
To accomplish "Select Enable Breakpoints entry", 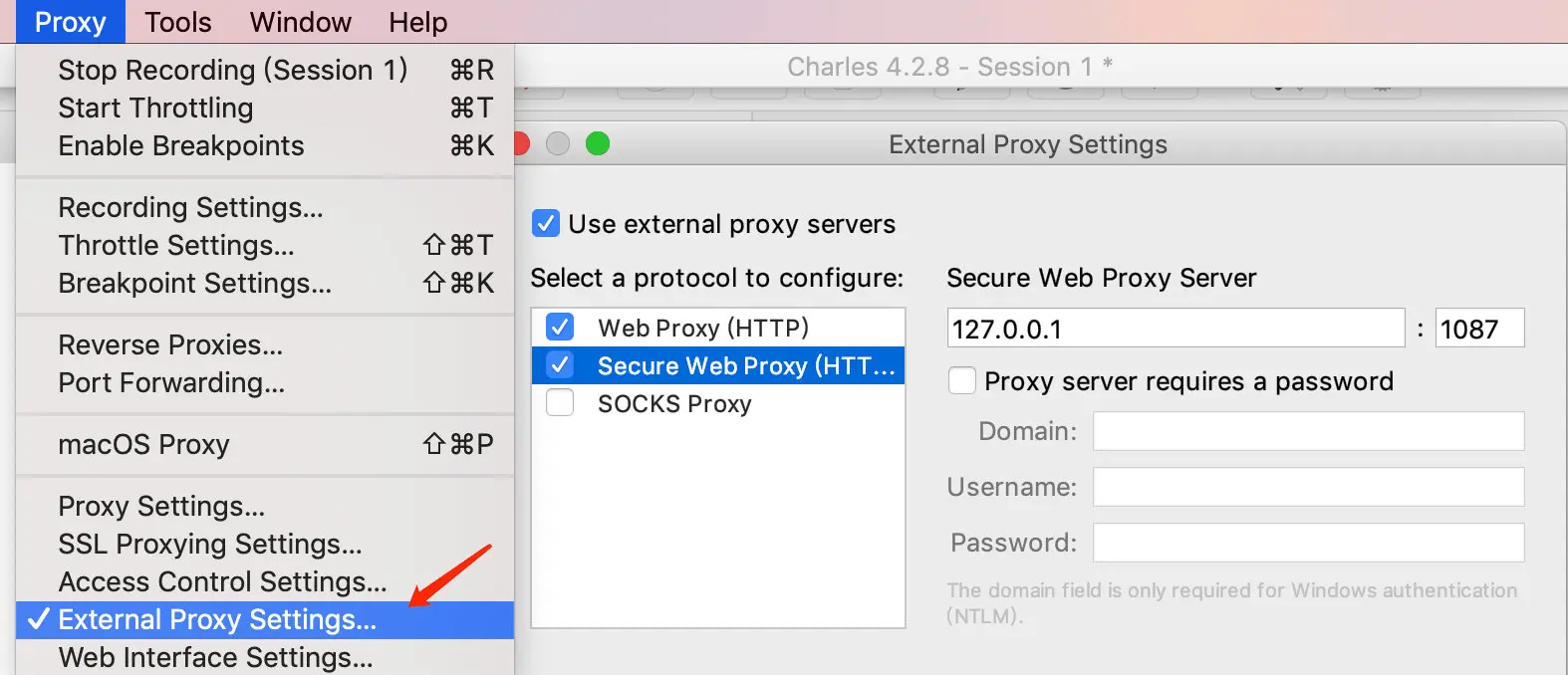I will pyautogui.click(x=180, y=145).
